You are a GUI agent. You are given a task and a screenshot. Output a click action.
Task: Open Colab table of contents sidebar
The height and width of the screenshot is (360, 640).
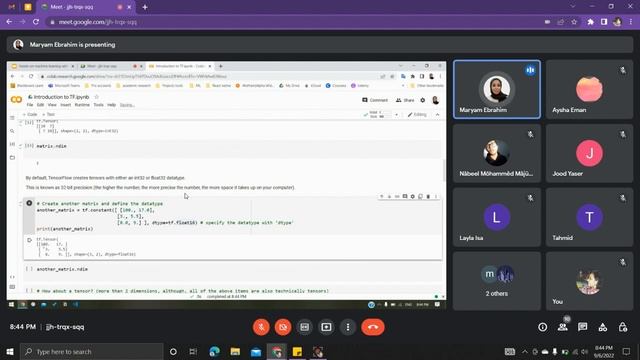click(12, 118)
